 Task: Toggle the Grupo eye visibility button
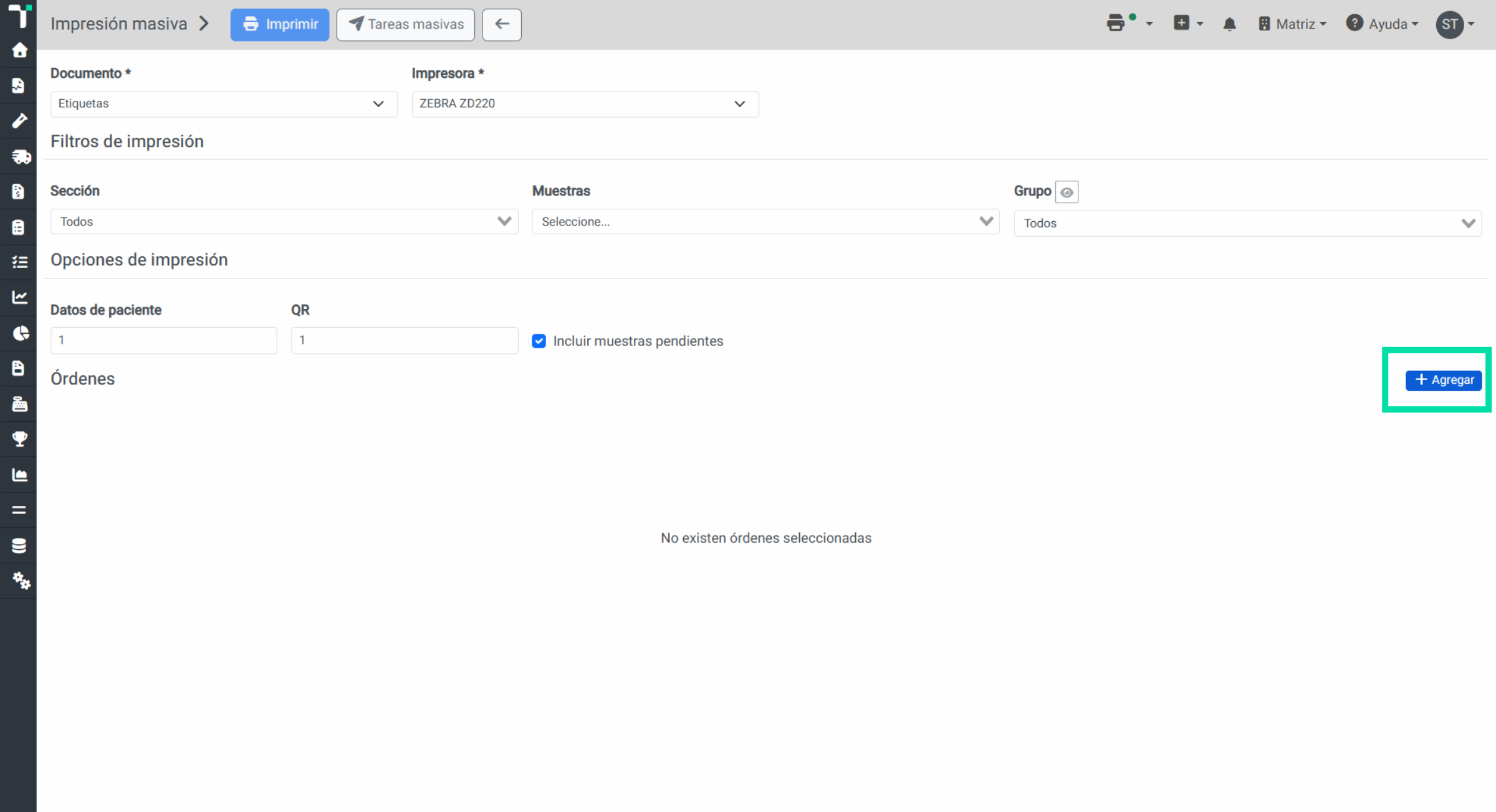point(1067,192)
